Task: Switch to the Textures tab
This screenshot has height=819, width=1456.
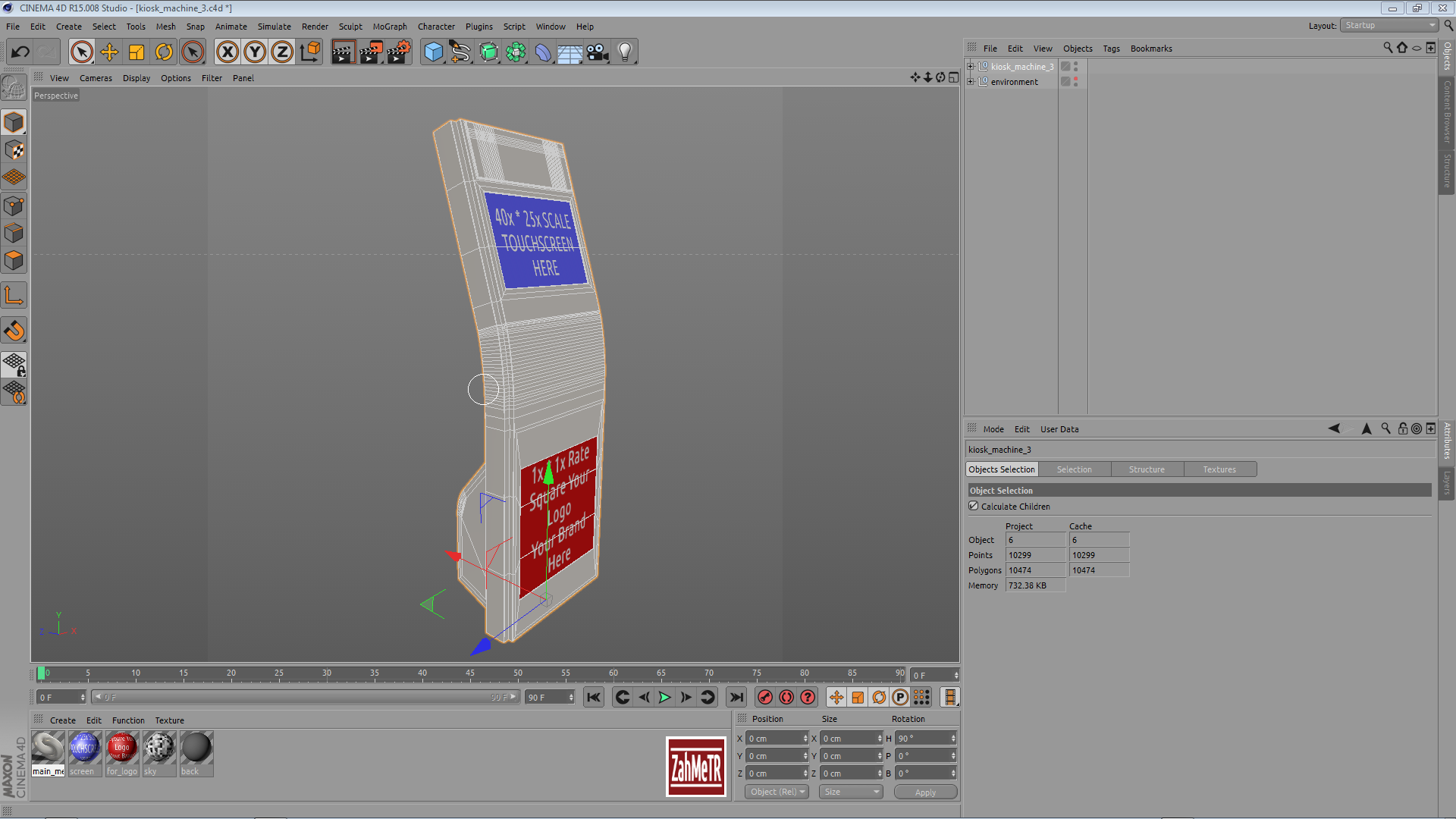Action: (1219, 469)
